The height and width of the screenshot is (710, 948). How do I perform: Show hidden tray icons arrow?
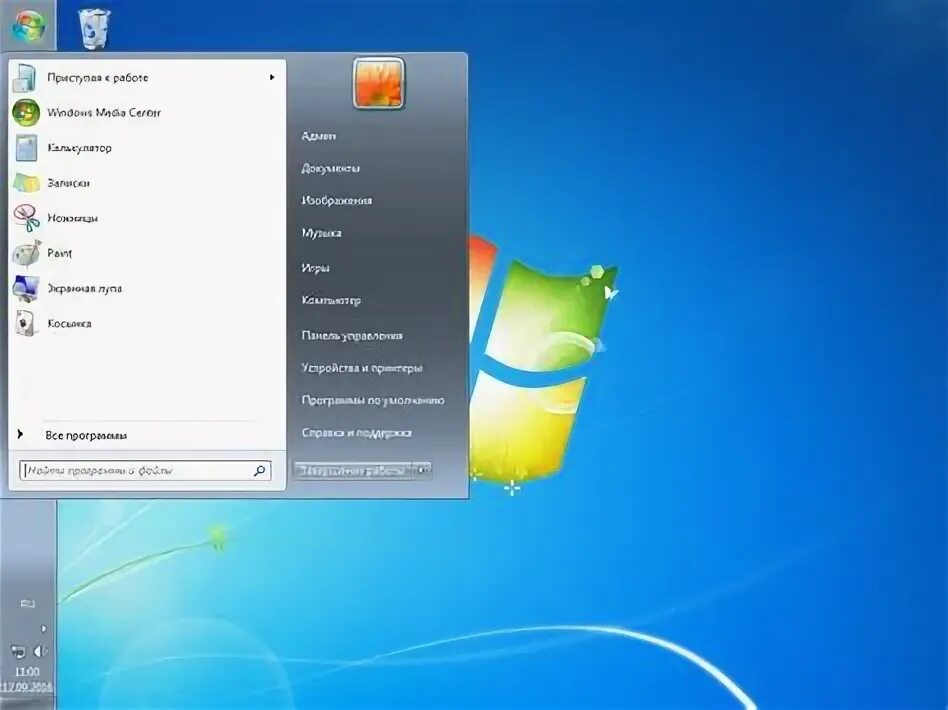(44, 628)
